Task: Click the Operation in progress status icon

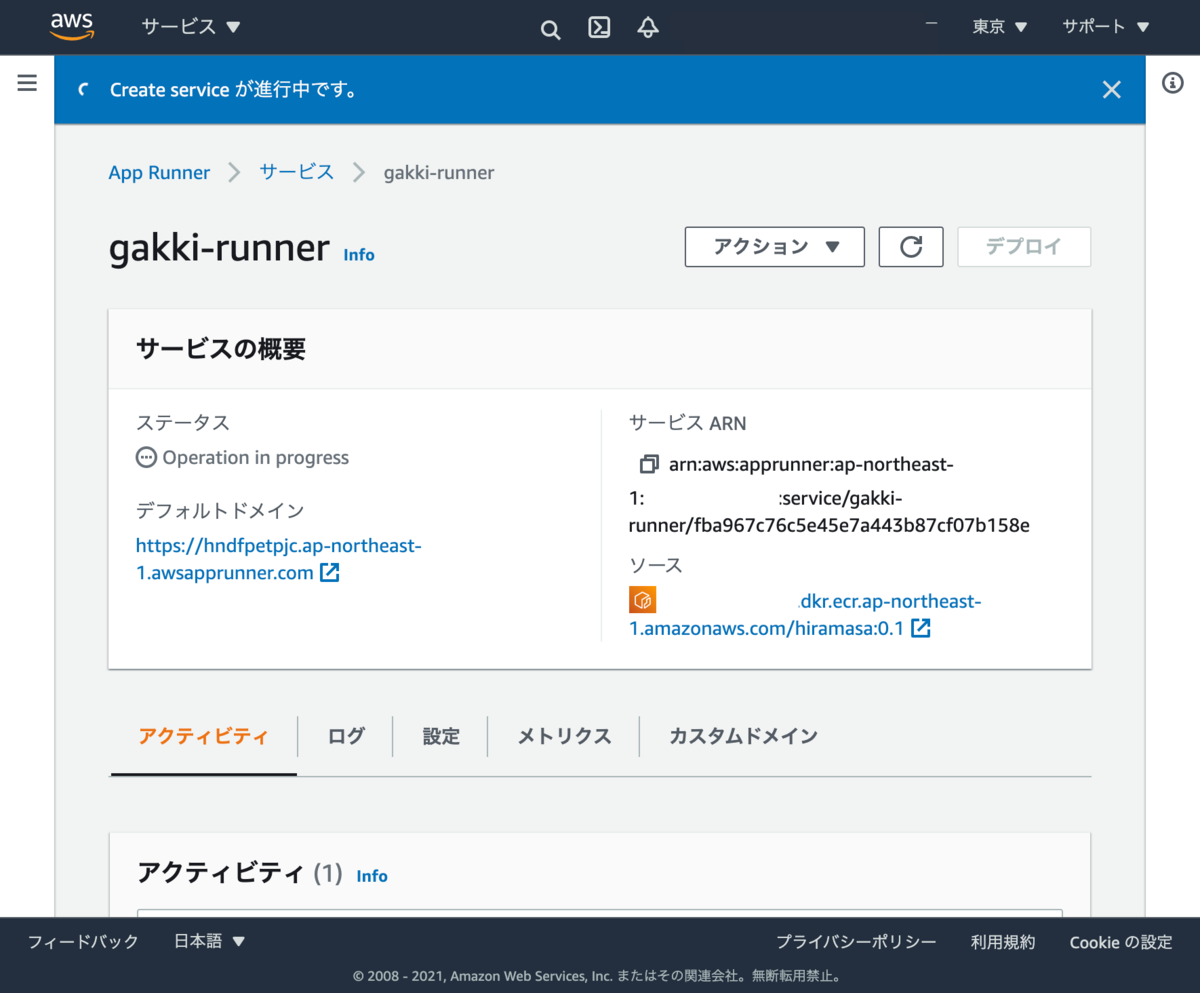Action: (146, 458)
